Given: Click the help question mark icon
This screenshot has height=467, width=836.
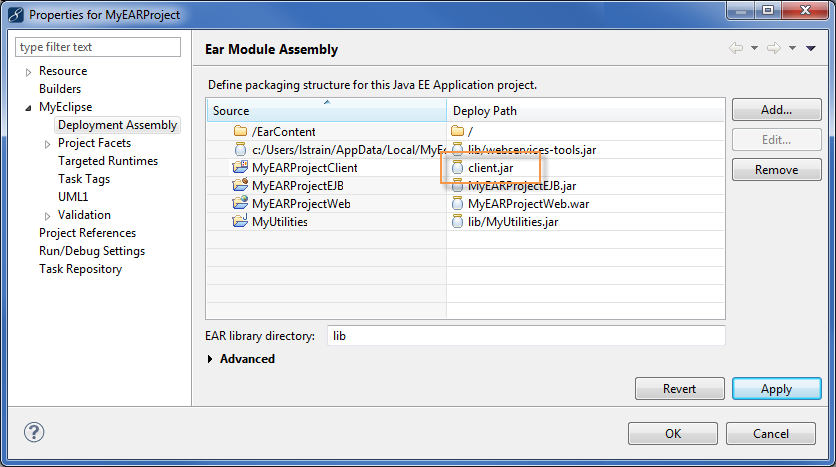Looking at the screenshot, I should coord(34,433).
